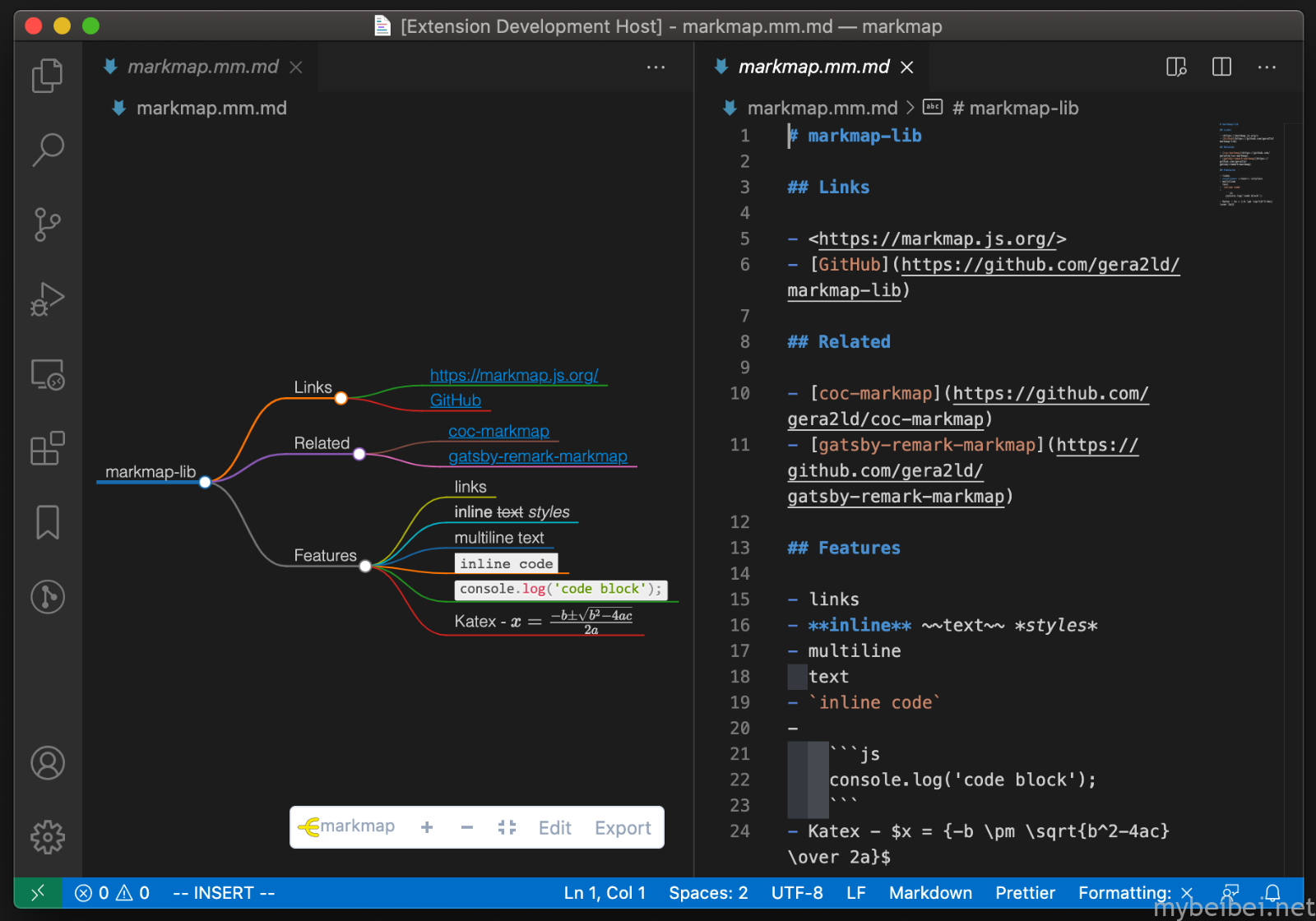Open the Bookmarks view in activity bar

pyautogui.click(x=48, y=522)
